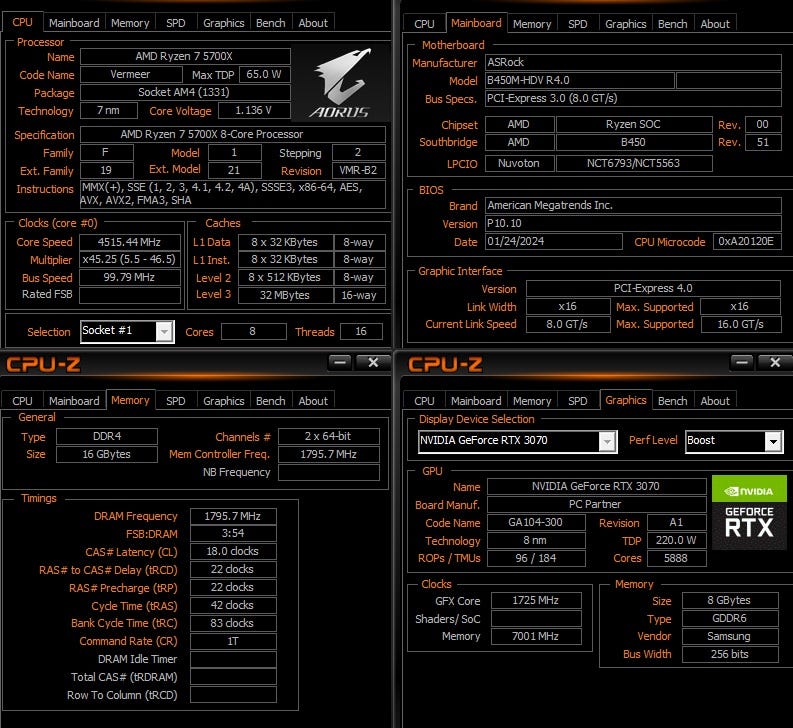Open Graphics tab in top-right window
The width and height of the screenshot is (793, 728).
point(626,24)
